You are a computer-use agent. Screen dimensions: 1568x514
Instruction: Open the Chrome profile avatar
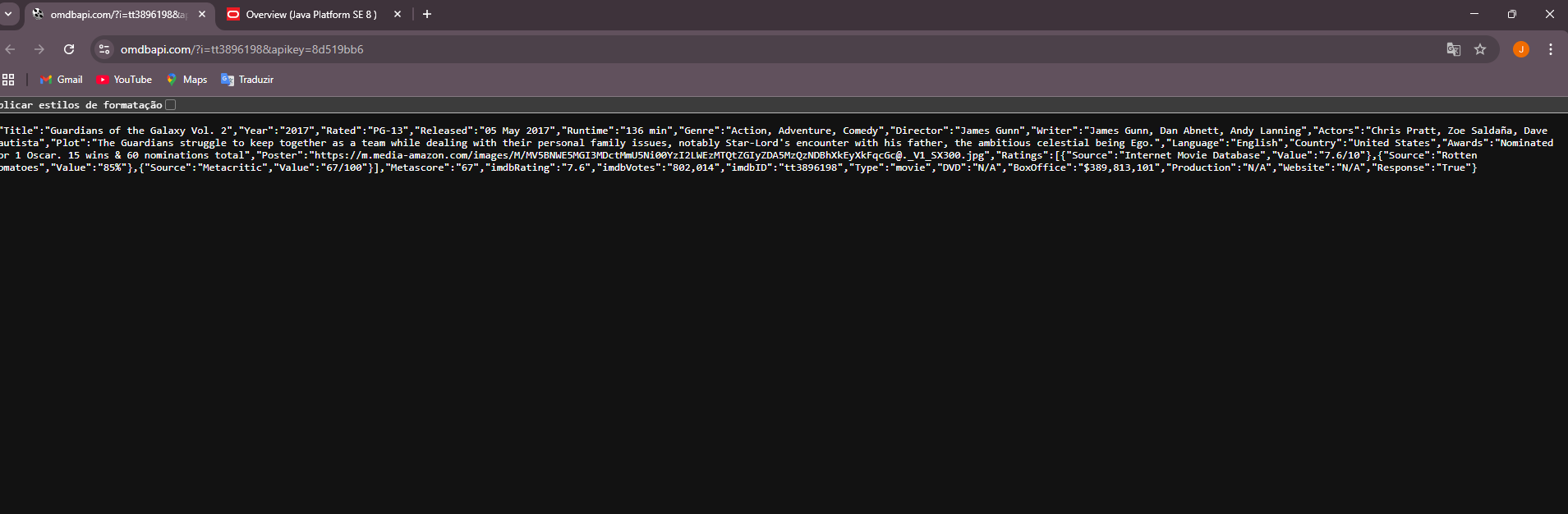point(1521,49)
